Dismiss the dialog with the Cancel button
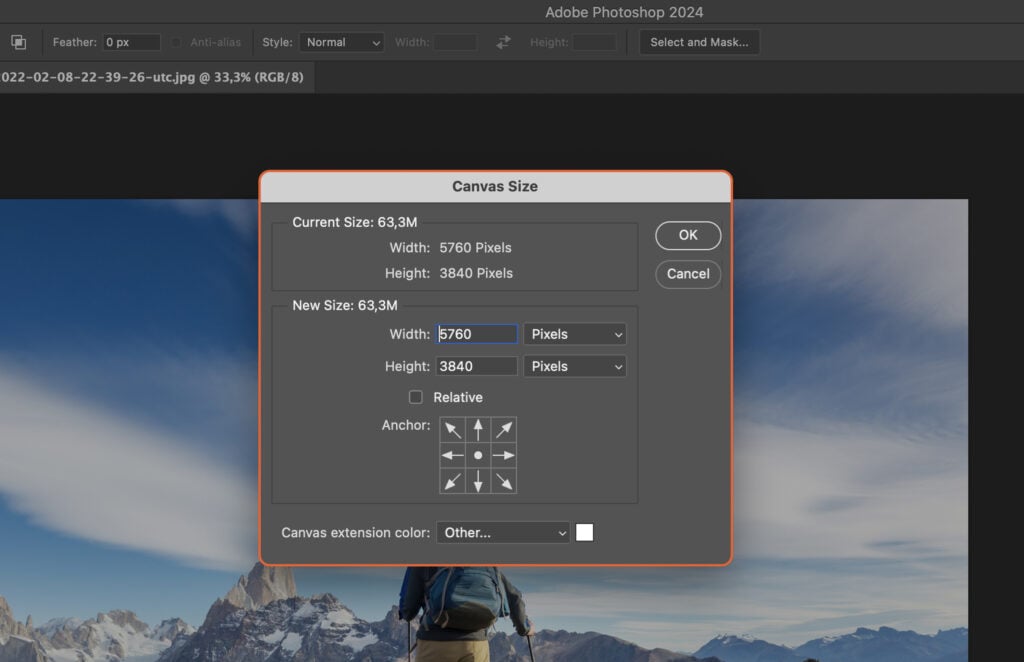 pos(687,274)
